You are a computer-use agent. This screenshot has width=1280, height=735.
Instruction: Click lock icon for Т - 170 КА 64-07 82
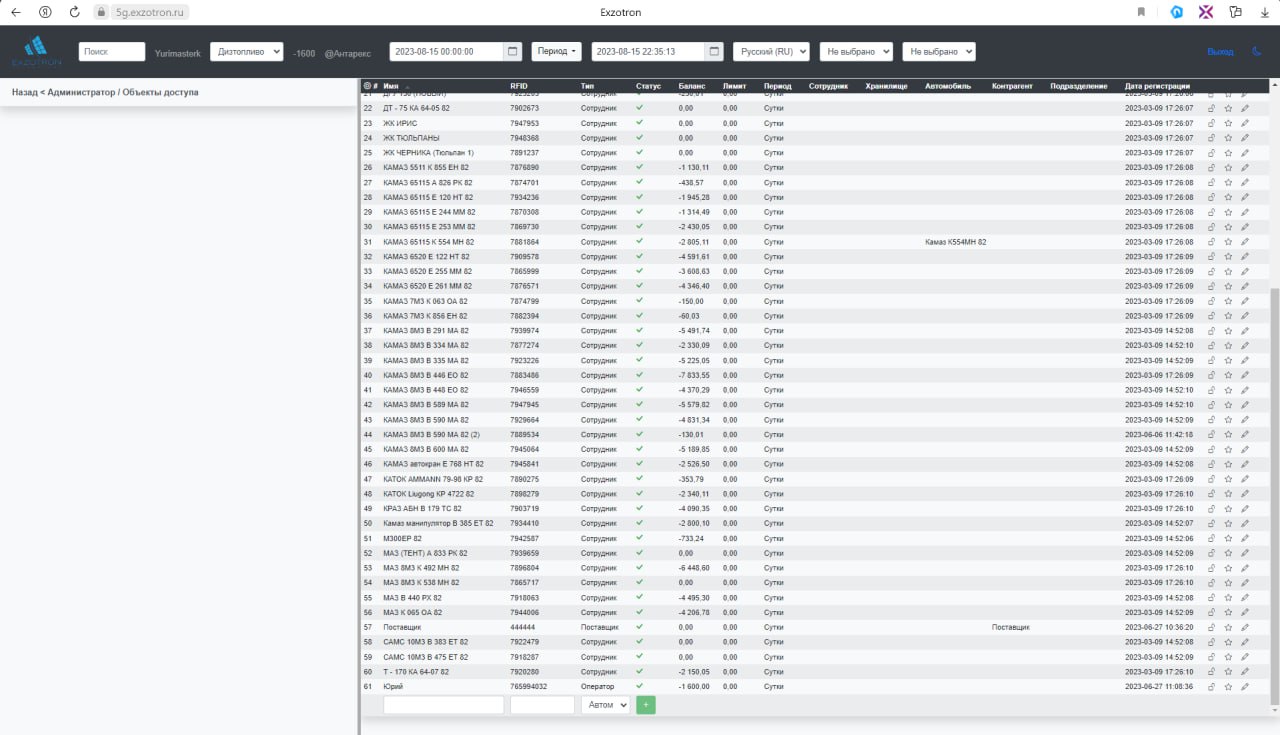pos(1211,672)
